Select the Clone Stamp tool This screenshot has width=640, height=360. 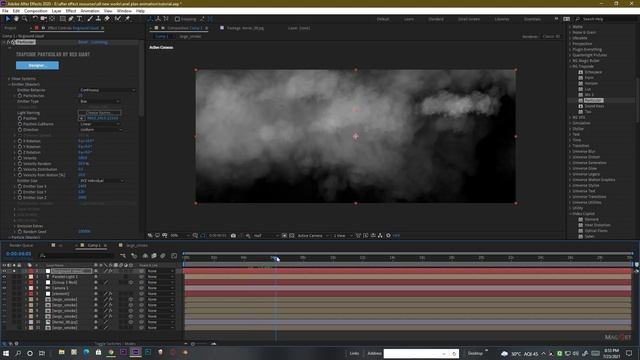[98, 19]
